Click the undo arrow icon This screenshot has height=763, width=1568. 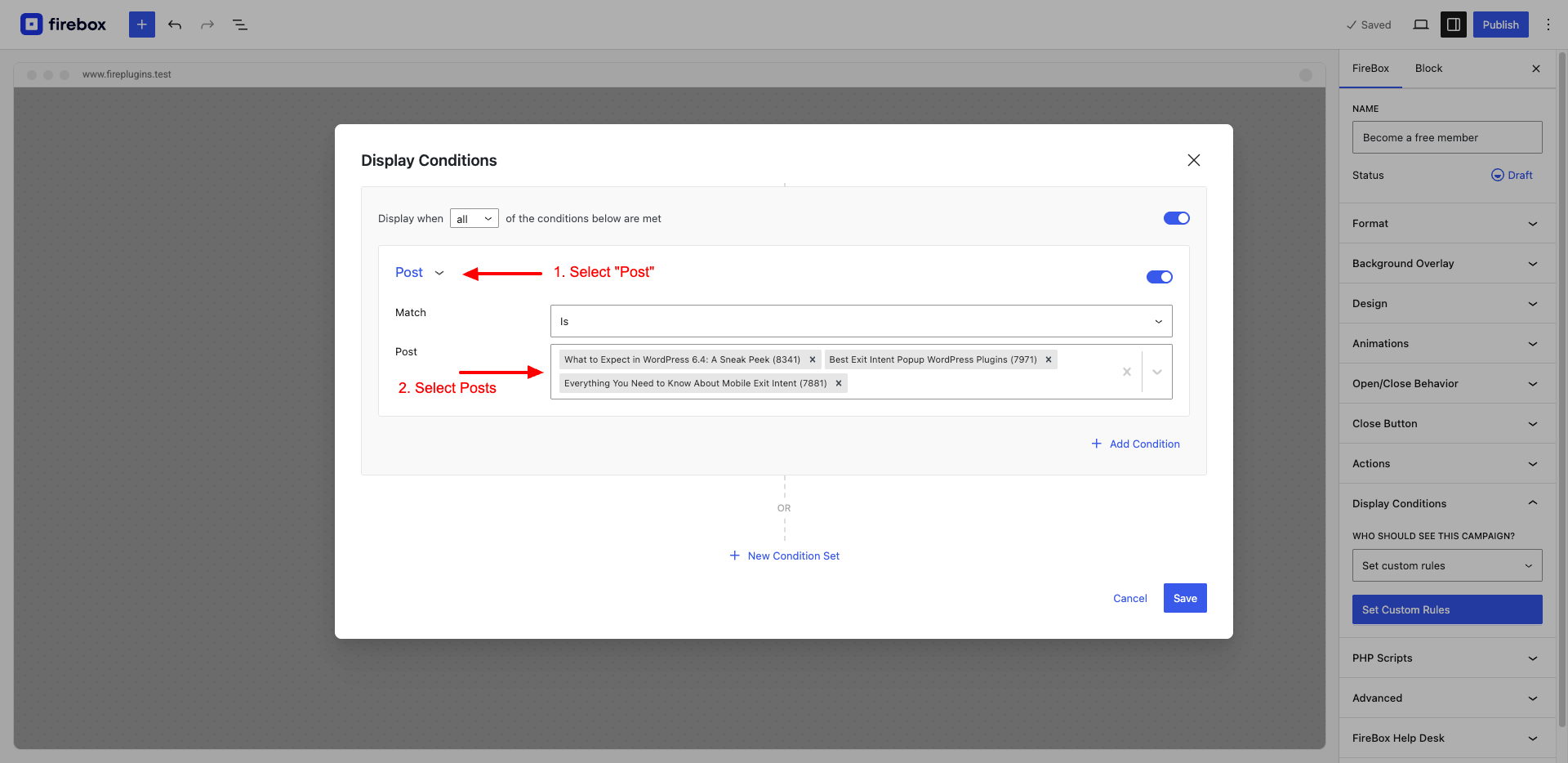[175, 25]
